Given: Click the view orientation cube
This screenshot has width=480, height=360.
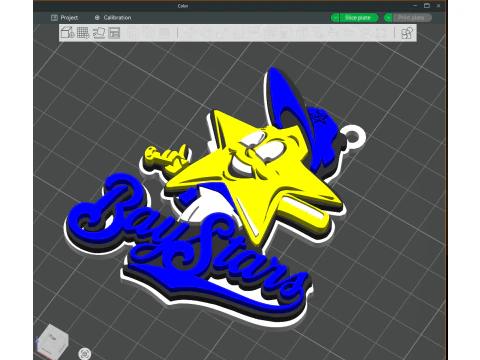Looking at the screenshot, I should tap(52, 341).
